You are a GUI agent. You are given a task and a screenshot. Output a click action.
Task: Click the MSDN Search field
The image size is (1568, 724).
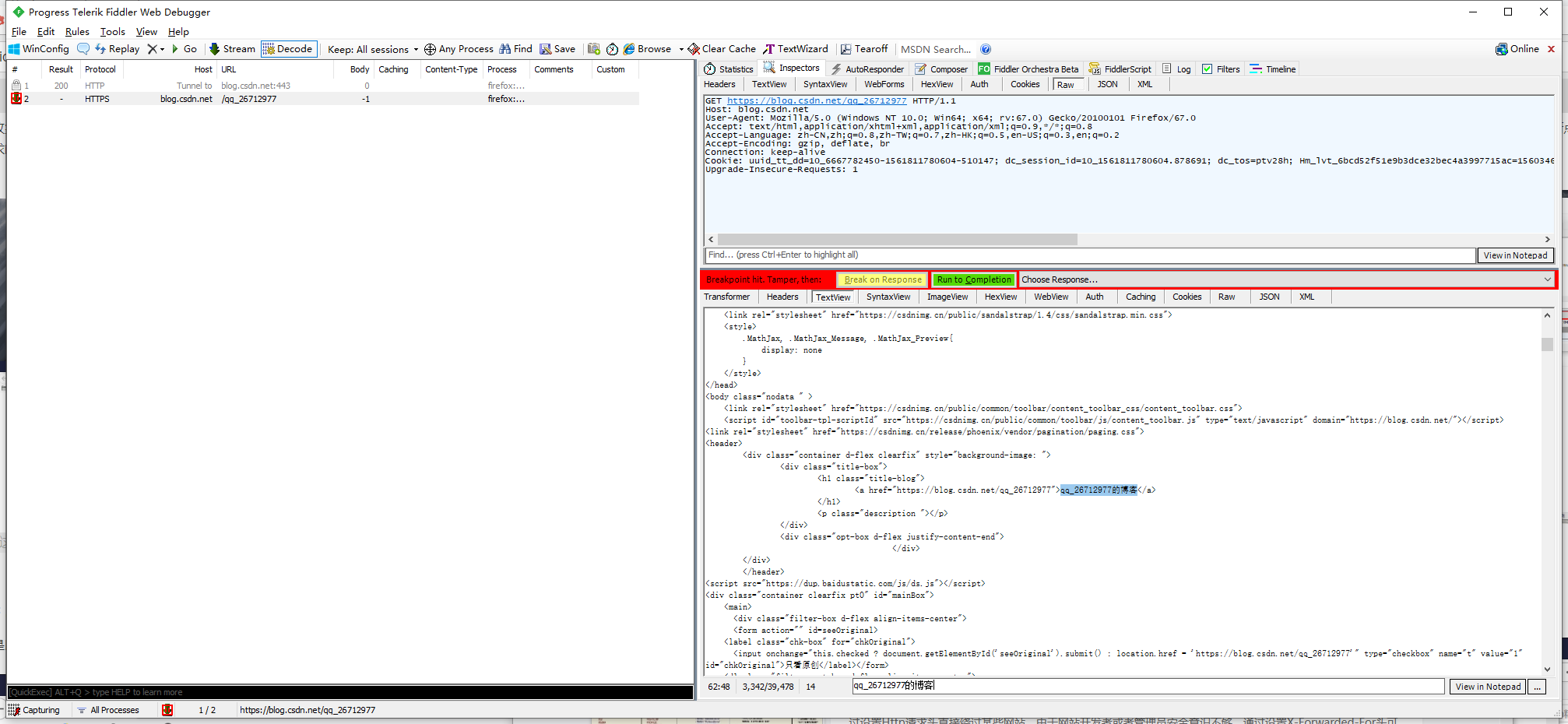[935, 49]
